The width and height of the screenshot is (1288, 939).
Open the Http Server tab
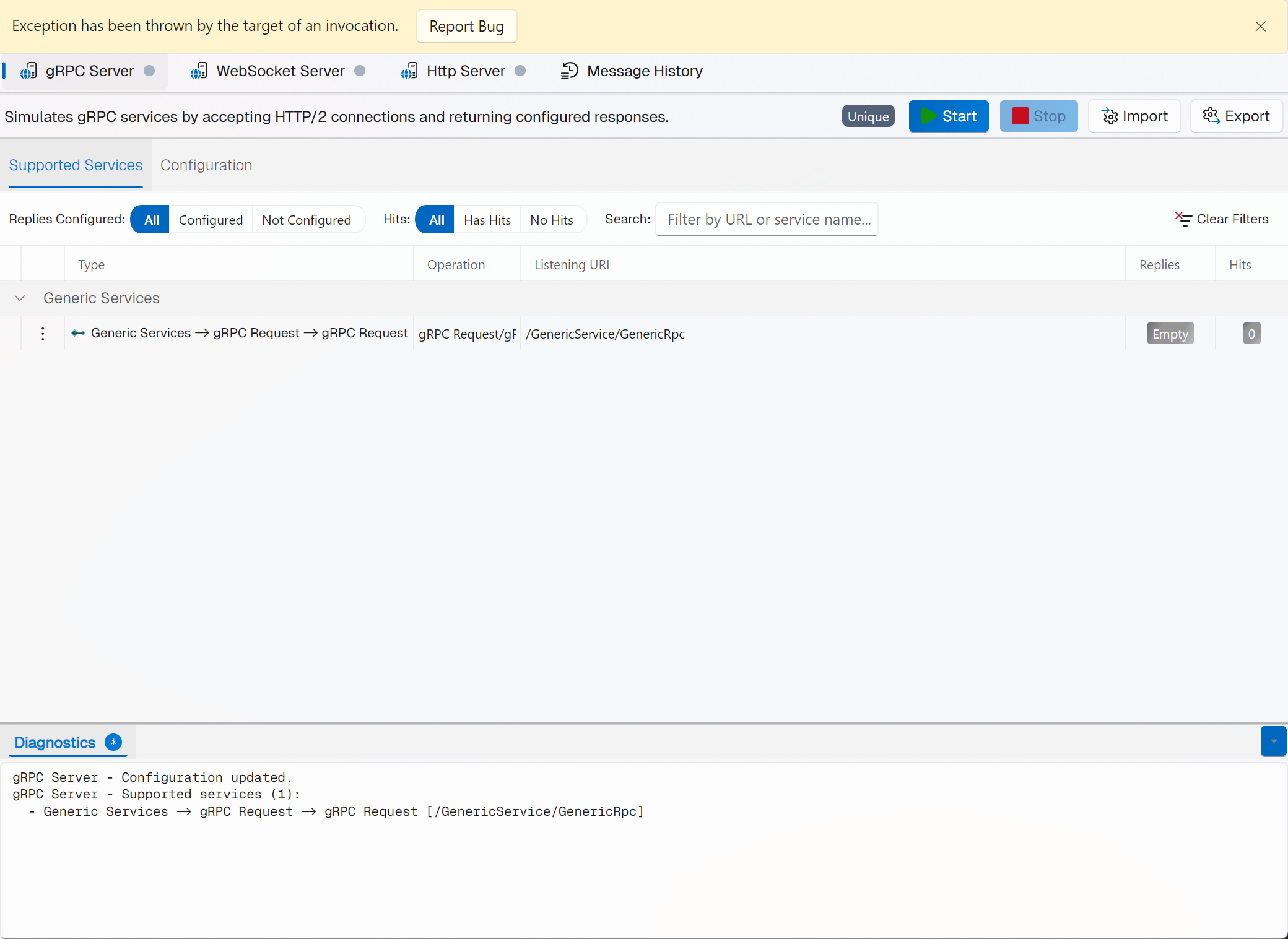tap(464, 71)
